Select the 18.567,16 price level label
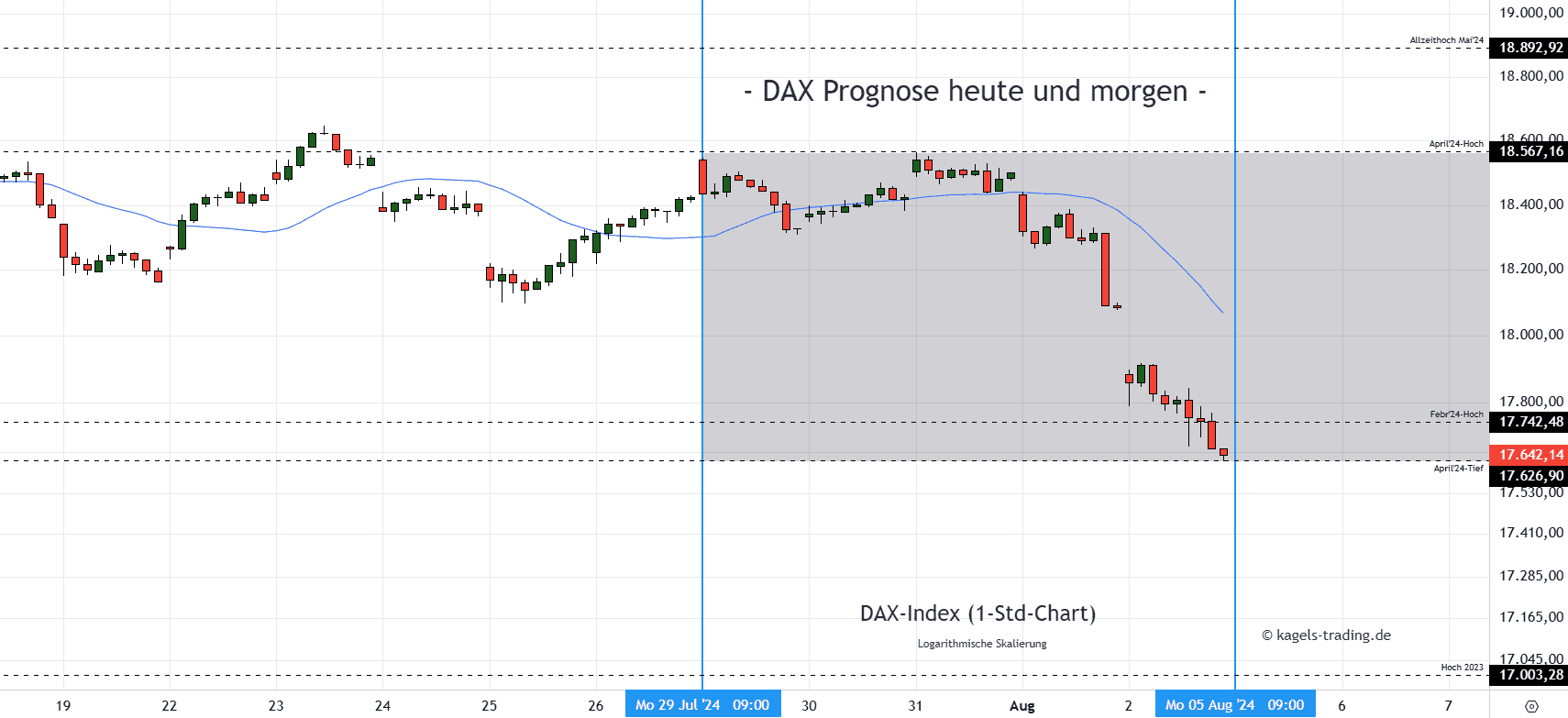Screen dimensions: 1568x718 1529,151
